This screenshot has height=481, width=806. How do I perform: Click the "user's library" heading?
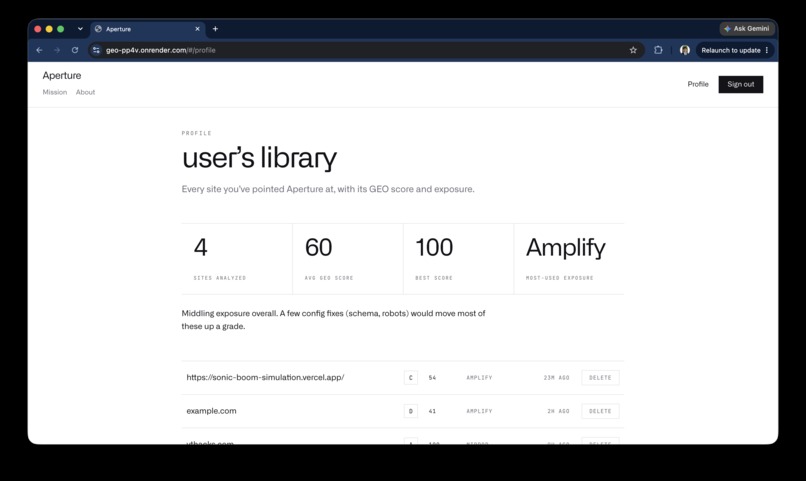coord(260,157)
